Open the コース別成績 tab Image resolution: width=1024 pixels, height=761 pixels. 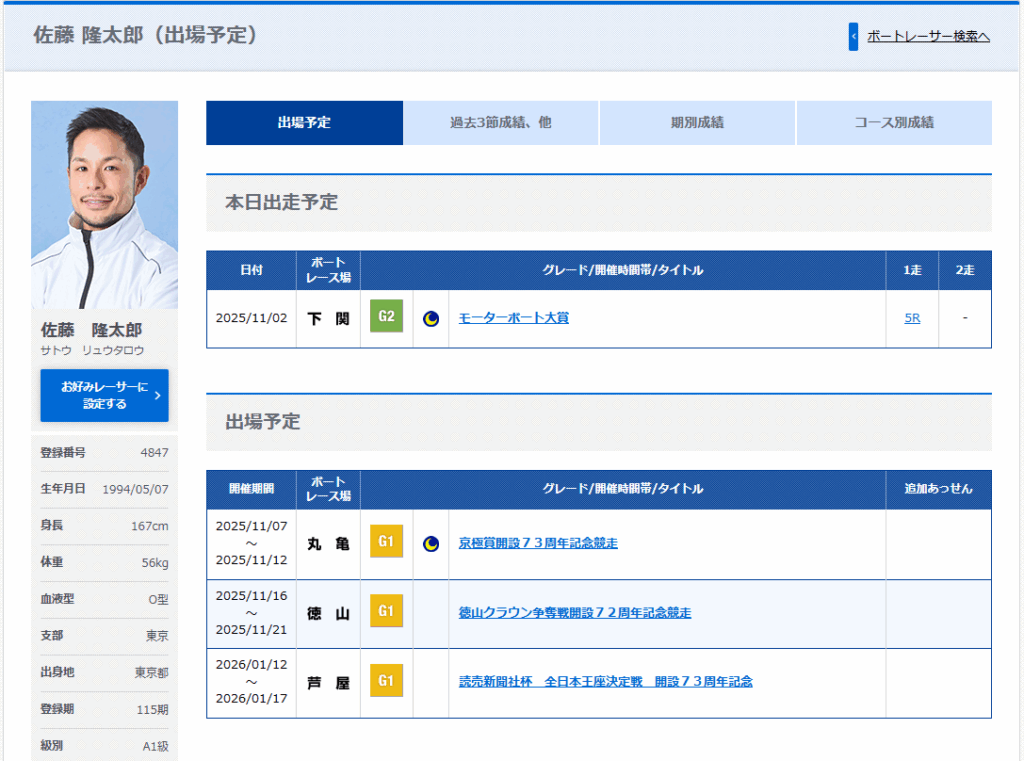(894, 123)
